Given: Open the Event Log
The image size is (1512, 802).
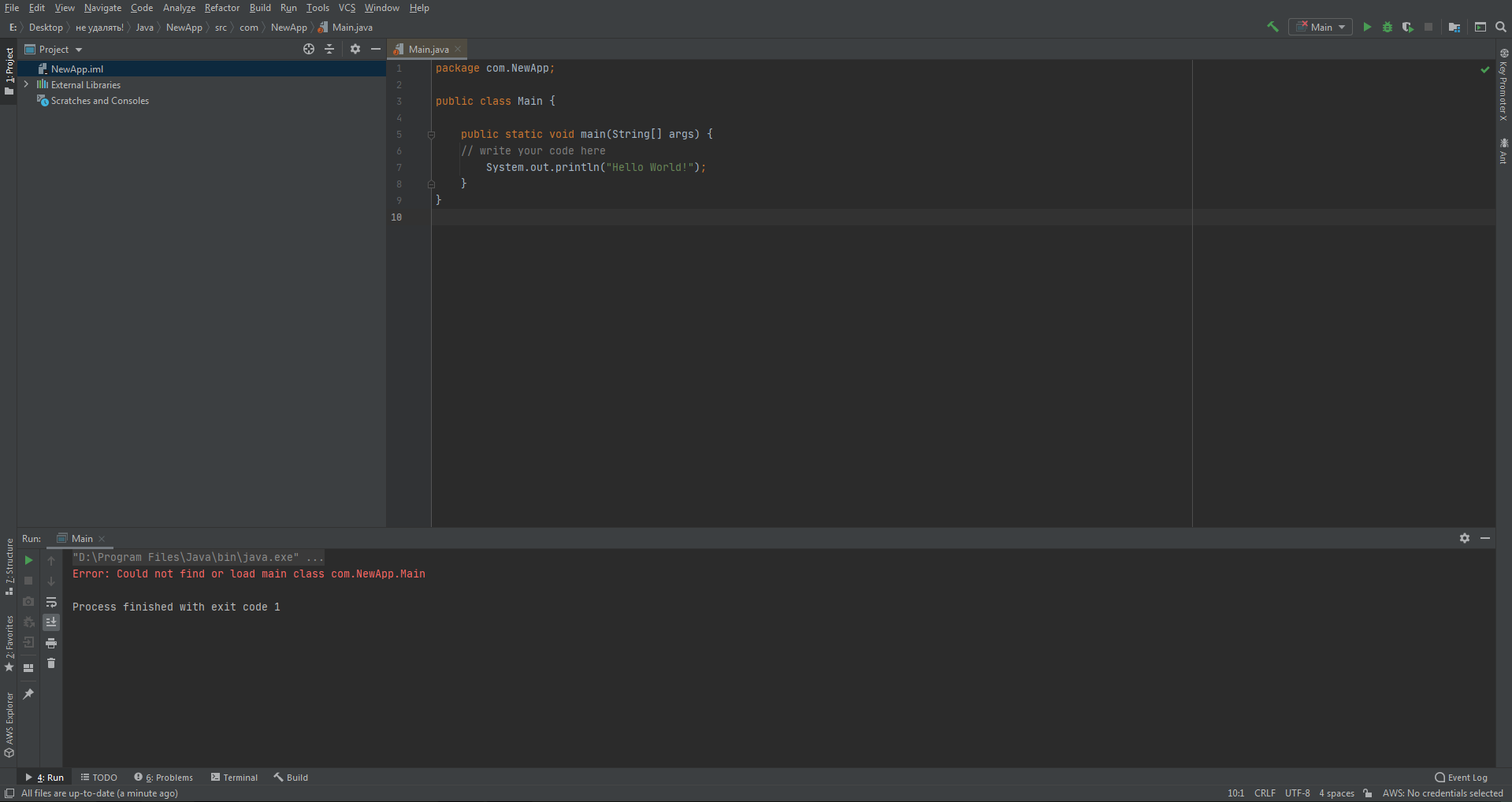Looking at the screenshot, I should (x=1462, y=778).
